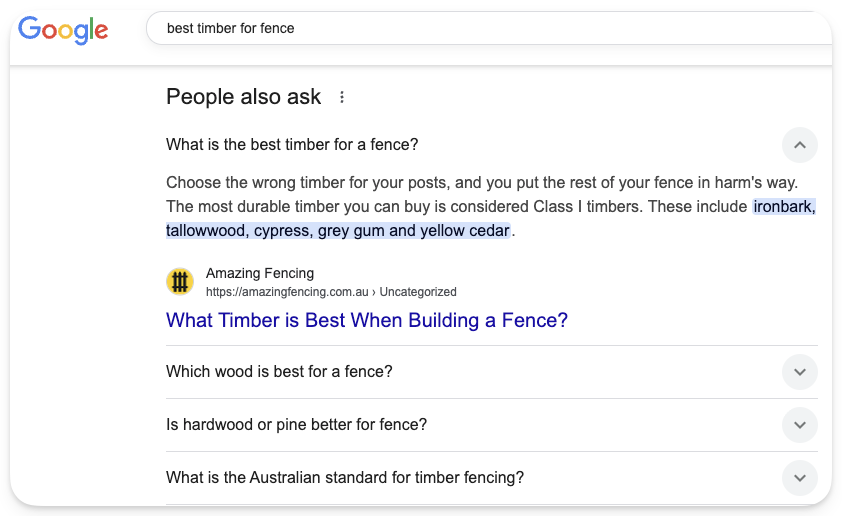Click the Amazing Fencing site favicon

coord(180,282)
